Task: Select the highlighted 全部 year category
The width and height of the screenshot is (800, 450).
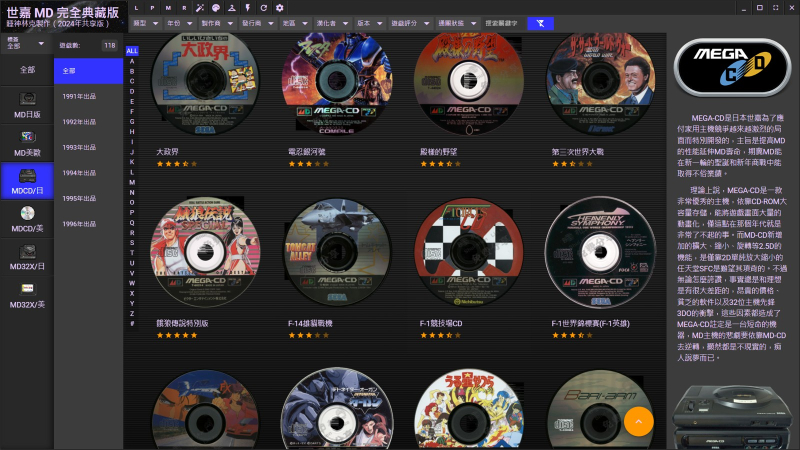Action: click(88, 70)
